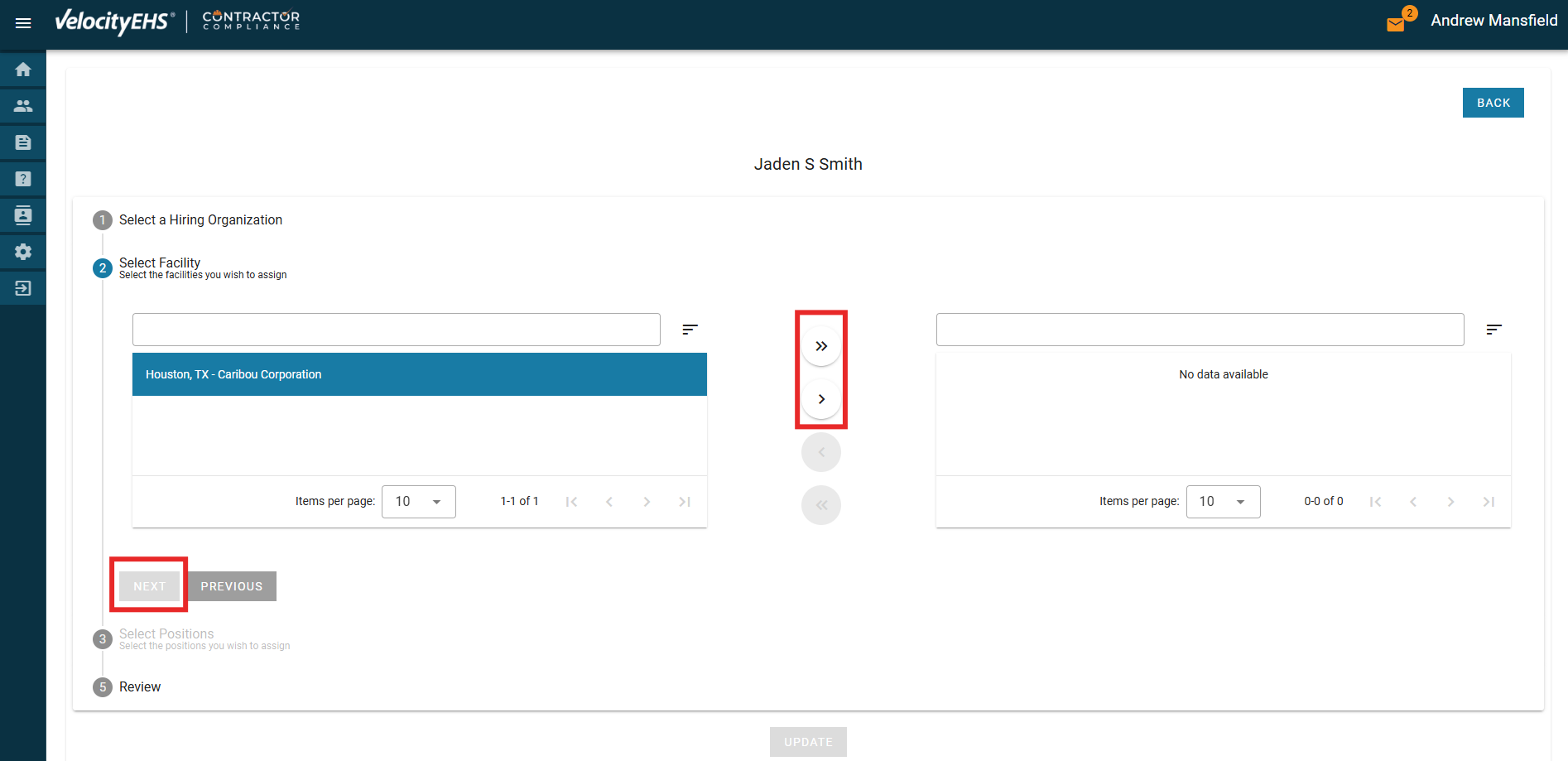
Task: Move selected facility right with single arrow
Action: click(820, 399)
